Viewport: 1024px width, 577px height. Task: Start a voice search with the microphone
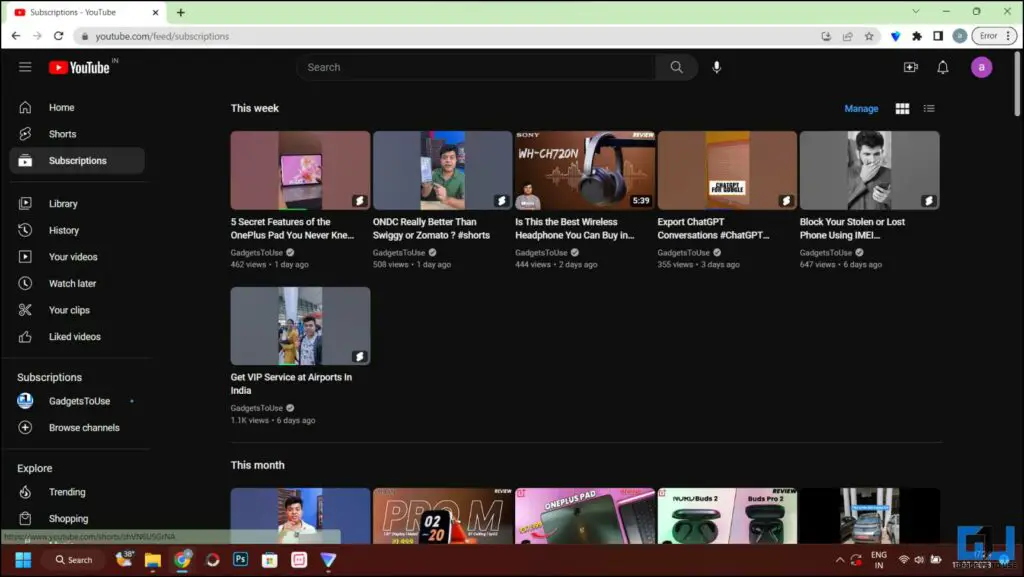(x=716, y=67)
